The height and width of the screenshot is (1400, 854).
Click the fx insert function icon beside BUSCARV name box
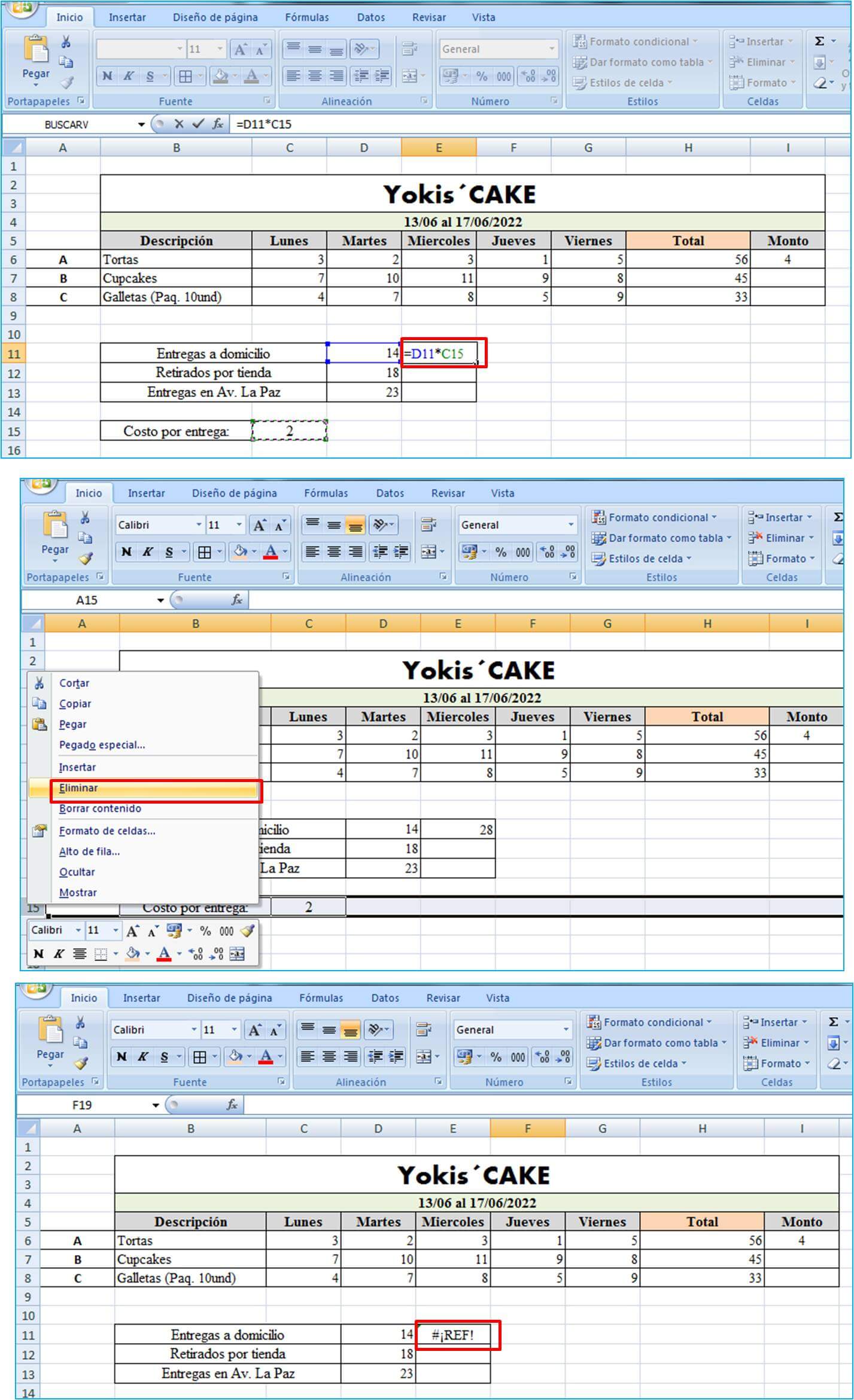pos(218,124)
